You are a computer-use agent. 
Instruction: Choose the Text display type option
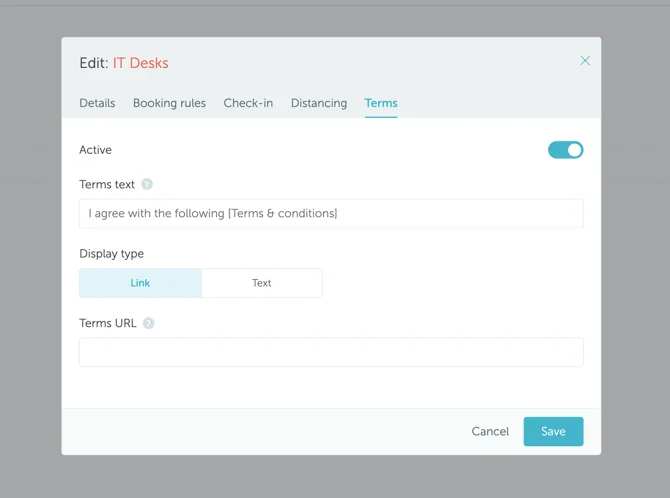pos(261,283)
